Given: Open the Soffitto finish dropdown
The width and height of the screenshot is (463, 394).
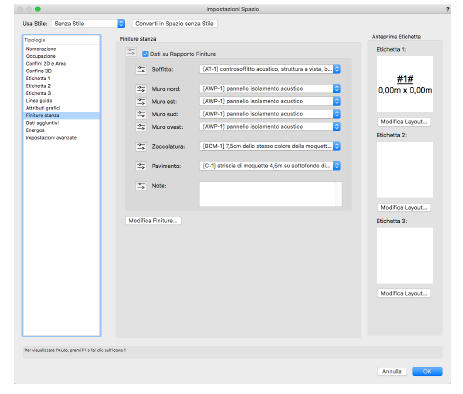Looking at the screenshot, I should click(x=270, y=69).
